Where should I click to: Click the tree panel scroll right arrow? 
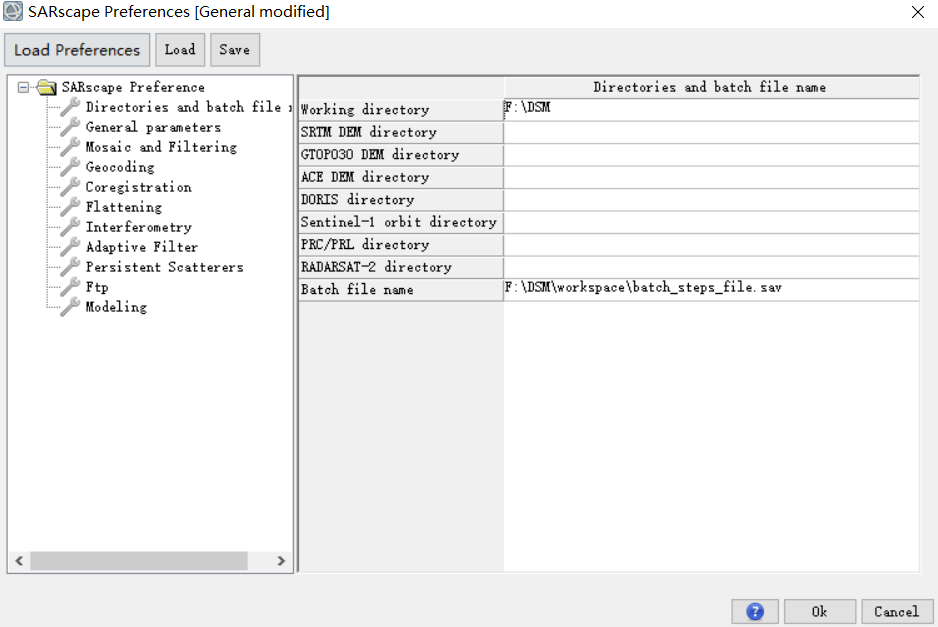tap(281, 561)
